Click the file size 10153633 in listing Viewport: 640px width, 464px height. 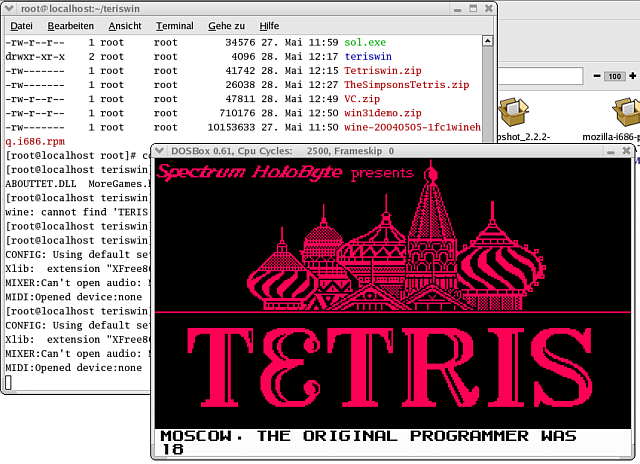pos(231,127)
